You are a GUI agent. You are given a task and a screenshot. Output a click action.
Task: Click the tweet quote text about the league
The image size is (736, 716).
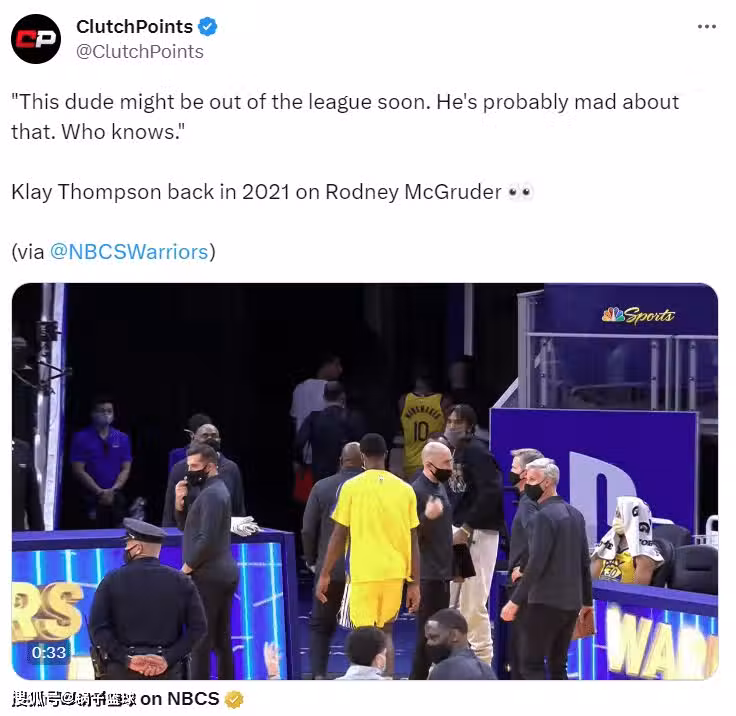[345, 117]
